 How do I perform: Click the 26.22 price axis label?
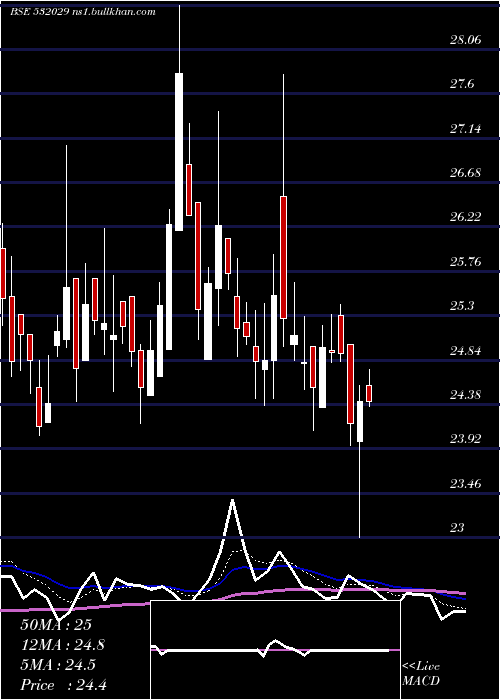point(465,217)
